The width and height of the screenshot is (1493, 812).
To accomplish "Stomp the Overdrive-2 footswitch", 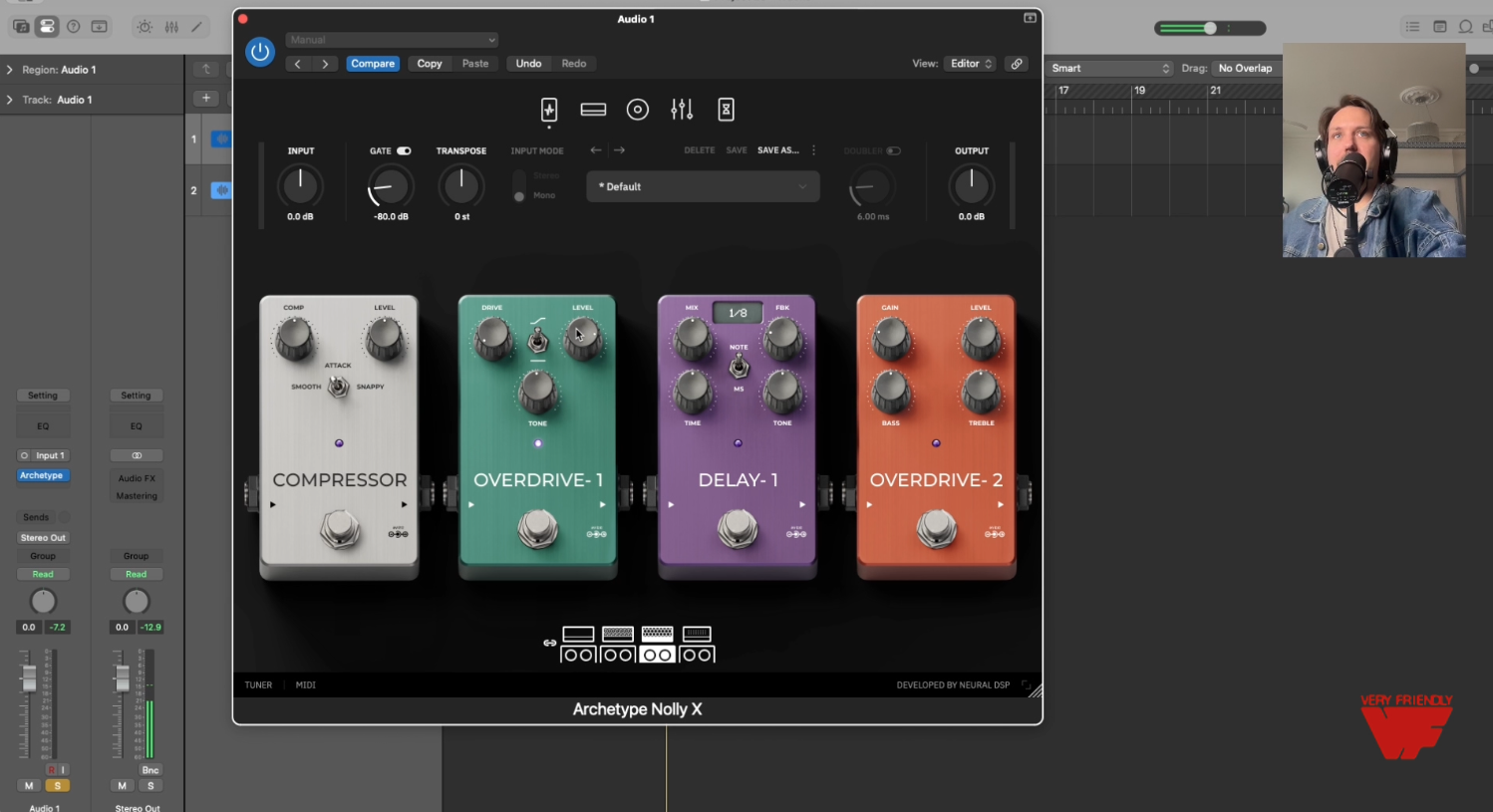I will (936, 529).
